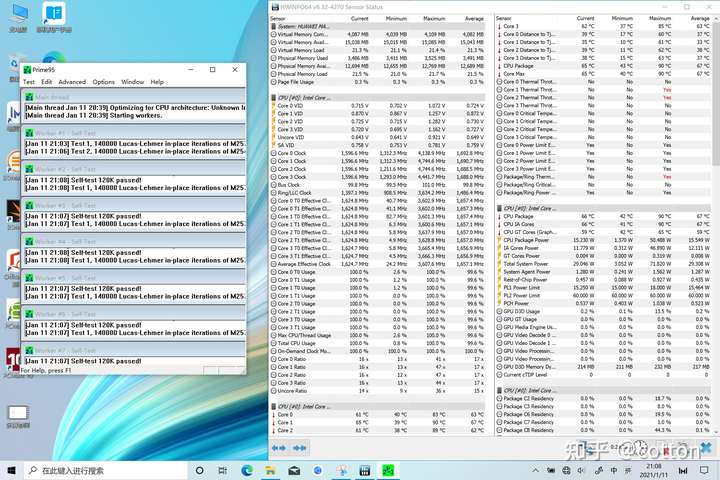The image size is (720, 480).
Task: Open the Edit menu in Prime95
Action: pos(46,82)
